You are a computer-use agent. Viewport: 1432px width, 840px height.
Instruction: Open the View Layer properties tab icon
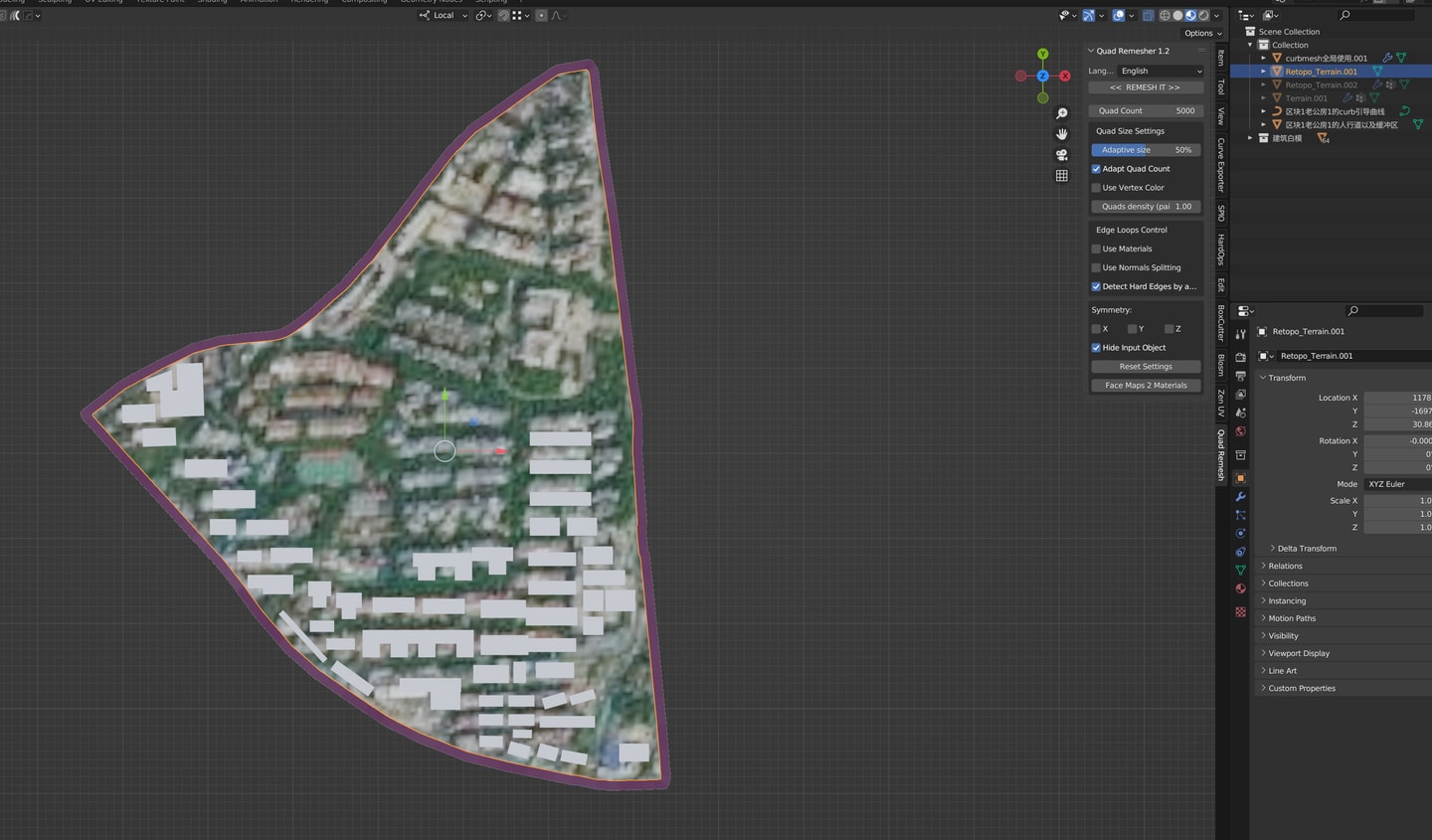(x=1240, y=395)
